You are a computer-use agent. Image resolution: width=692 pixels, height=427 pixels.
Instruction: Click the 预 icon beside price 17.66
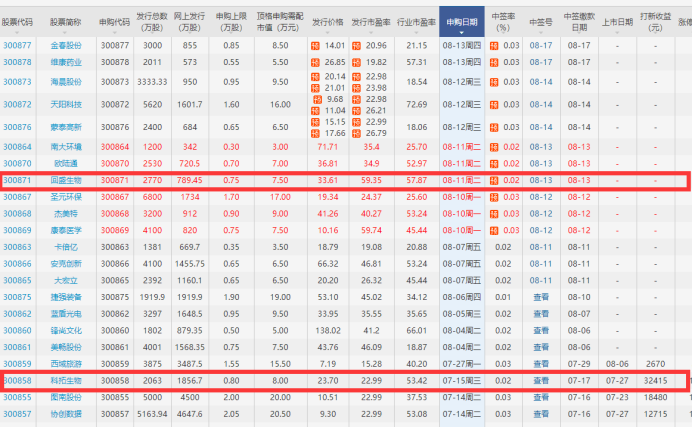click(315, 134)
